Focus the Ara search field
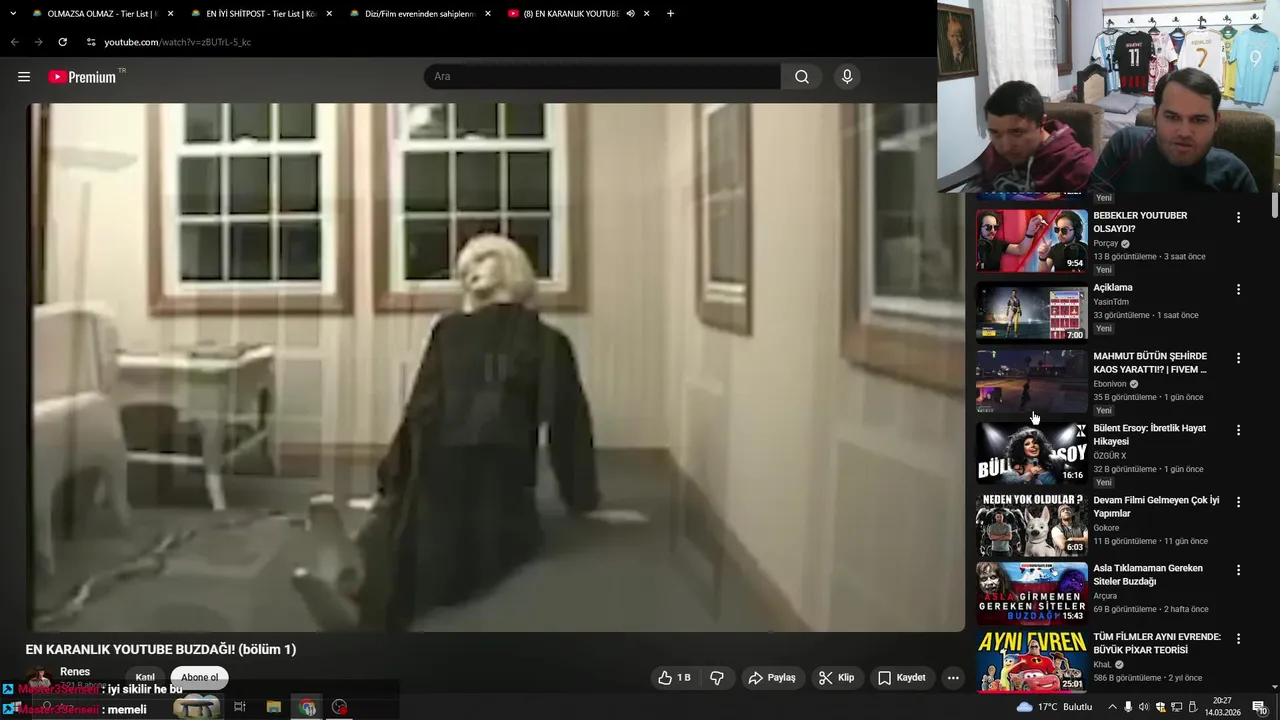 click(603, 77)
